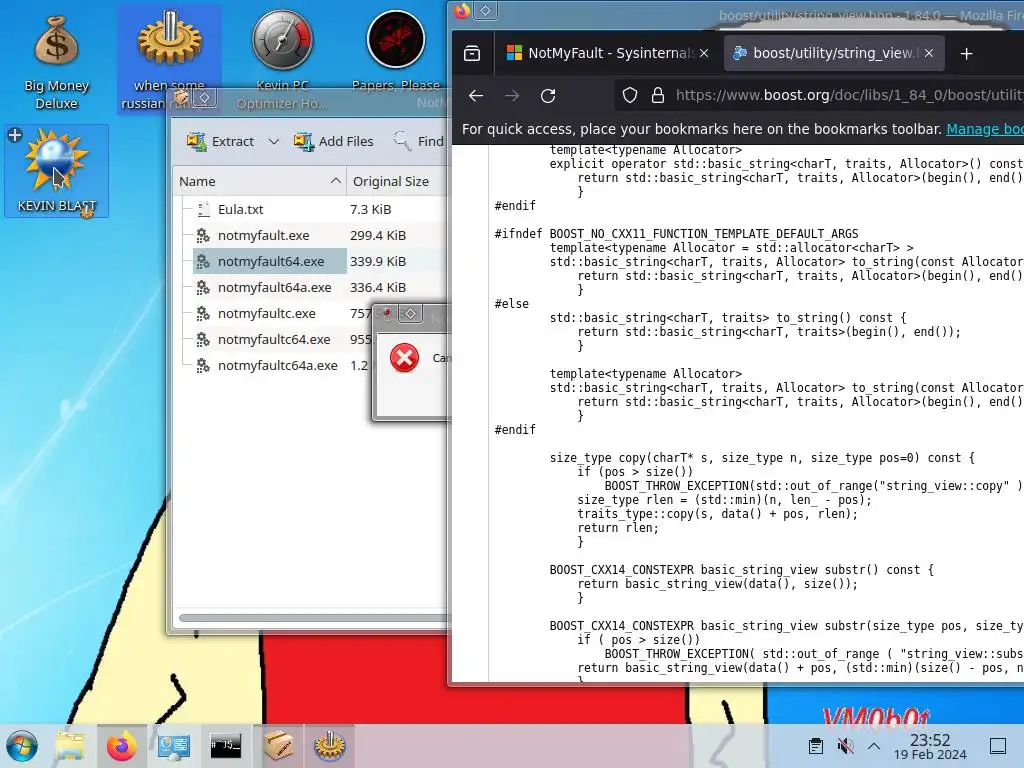Open the terminal taskbar icon

225,746
